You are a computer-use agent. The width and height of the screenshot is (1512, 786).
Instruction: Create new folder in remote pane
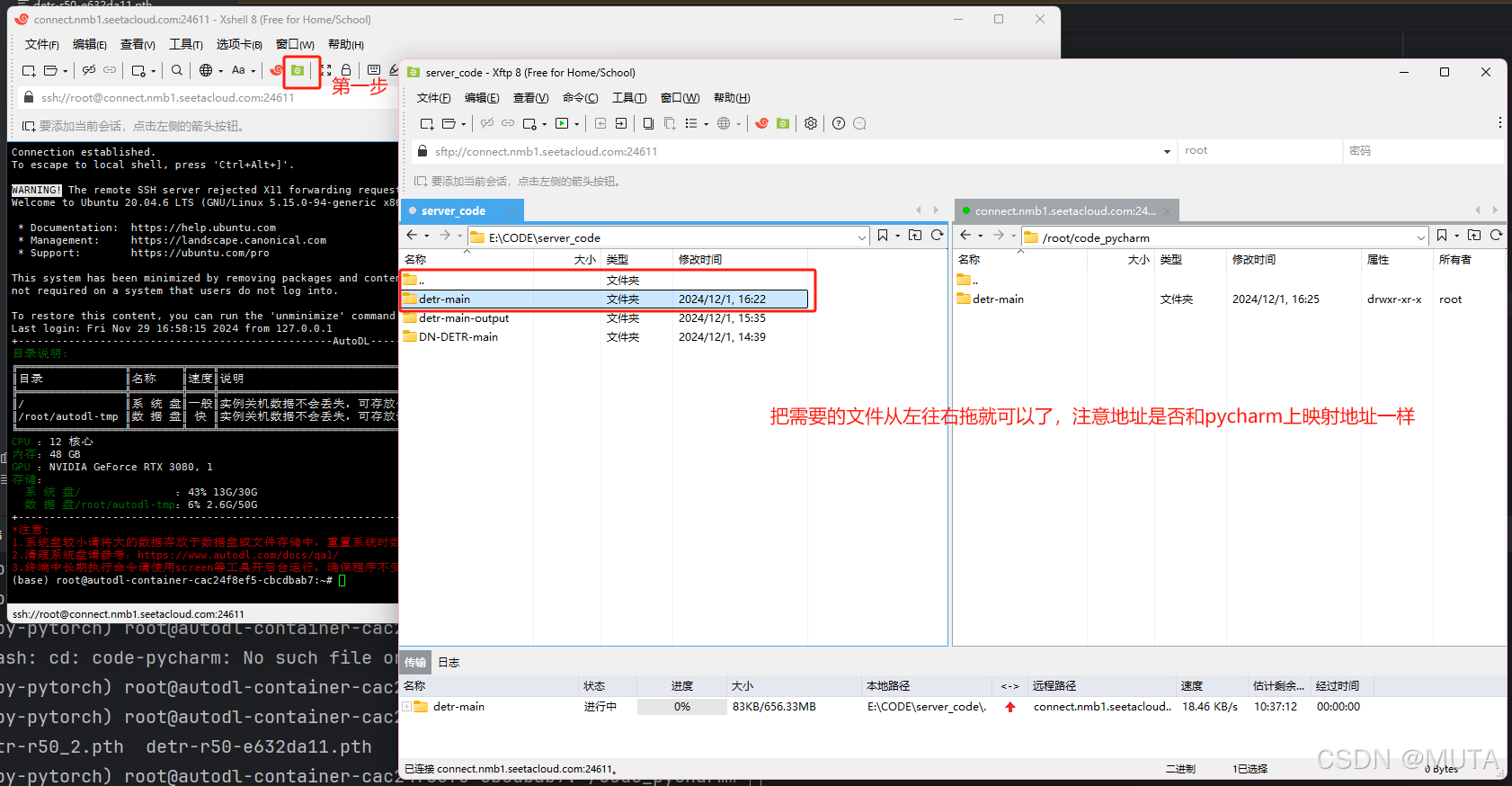coord(1474,235)
